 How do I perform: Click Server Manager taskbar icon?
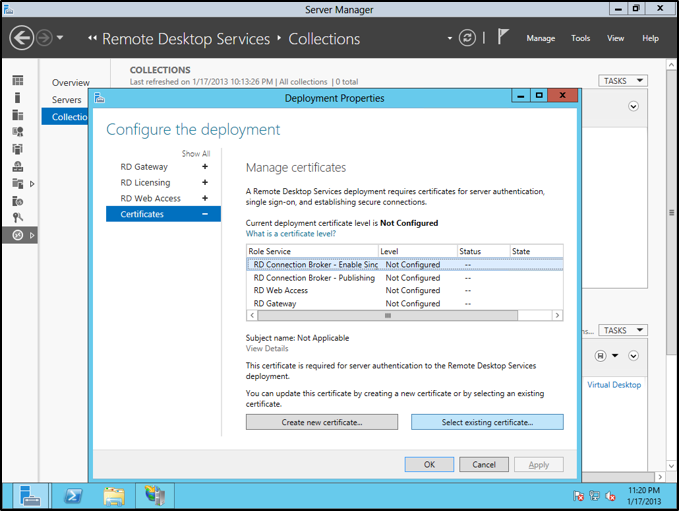(x=31, y=494)
